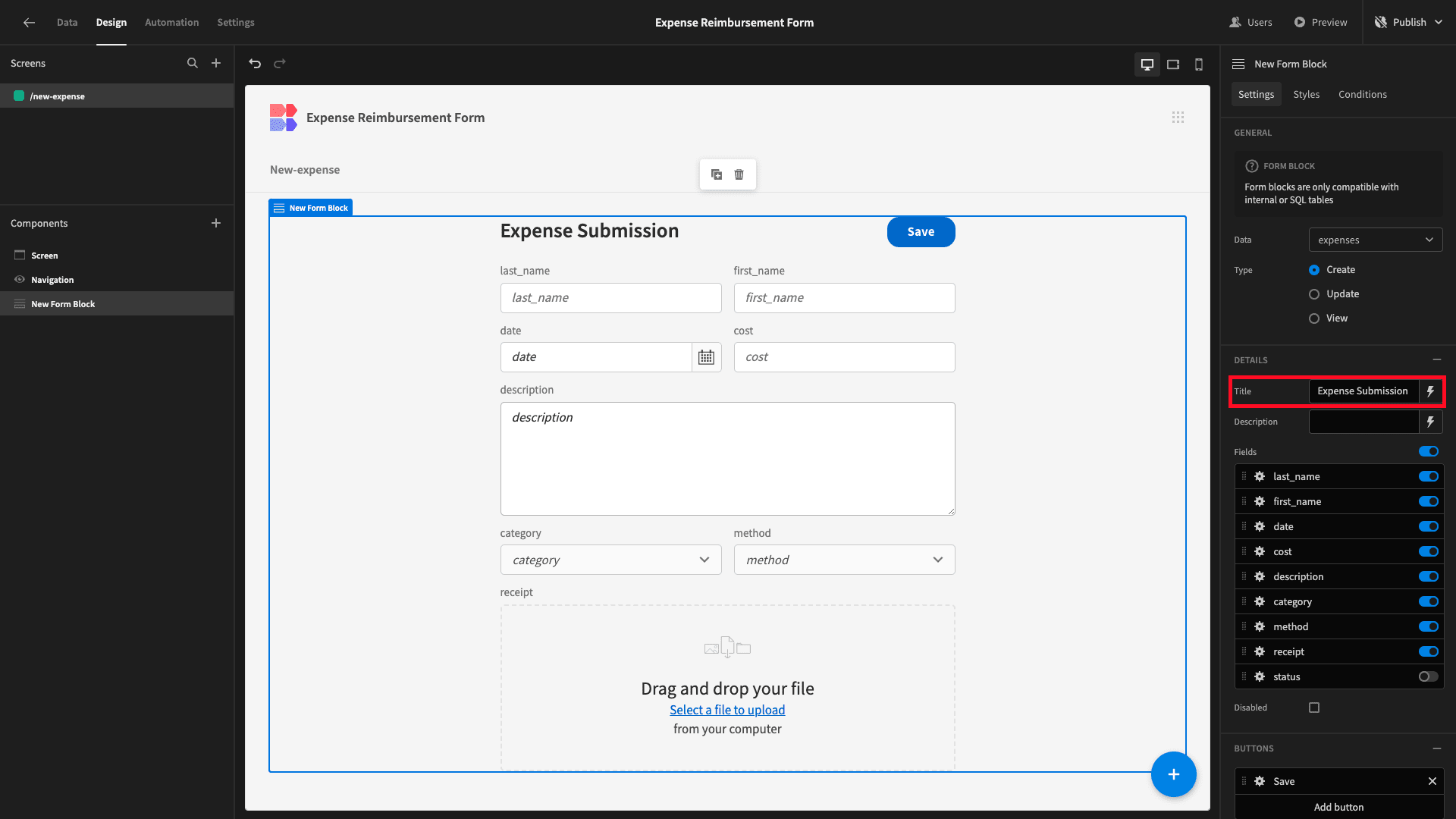Viewport: 1456px width, 819px height.
Task: Delete component with trash icon
Action: [x=739, y=174]
